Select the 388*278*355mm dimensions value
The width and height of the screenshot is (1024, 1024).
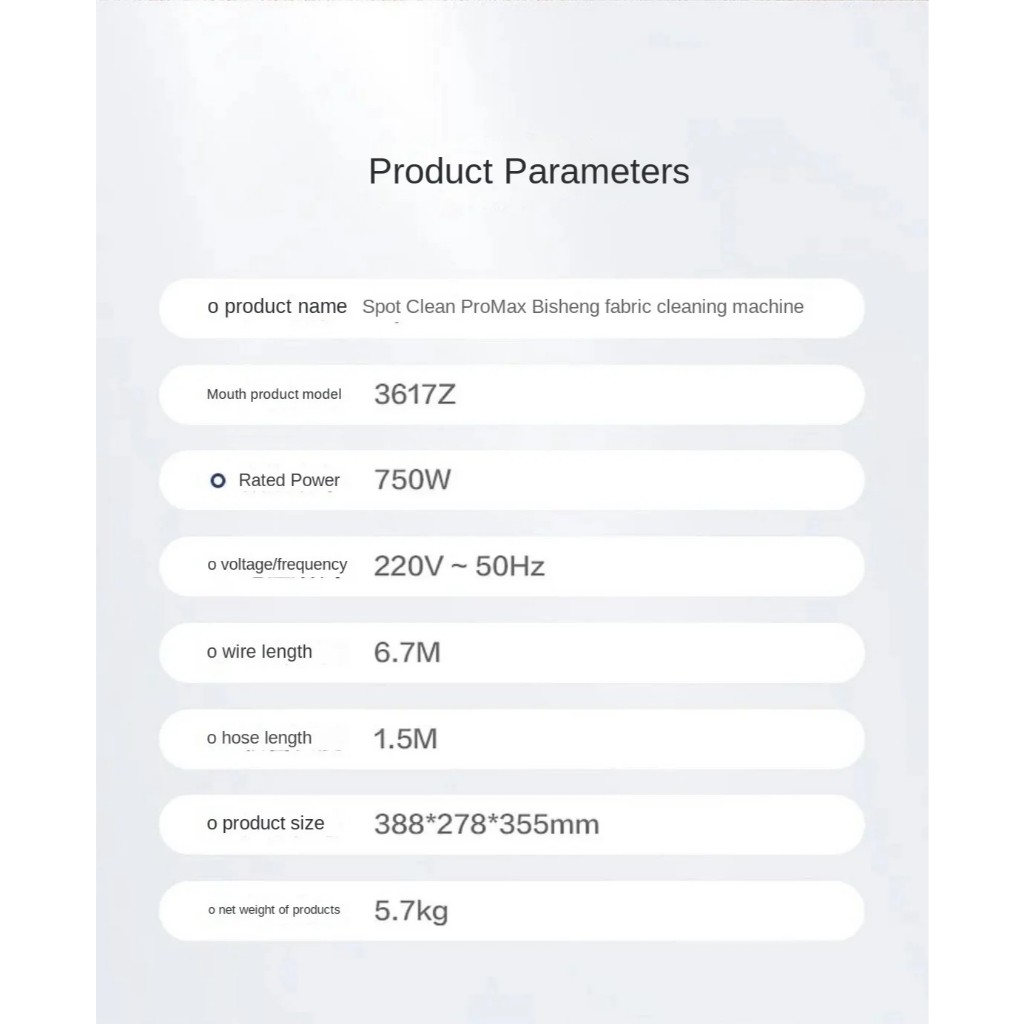pos(487,824)
